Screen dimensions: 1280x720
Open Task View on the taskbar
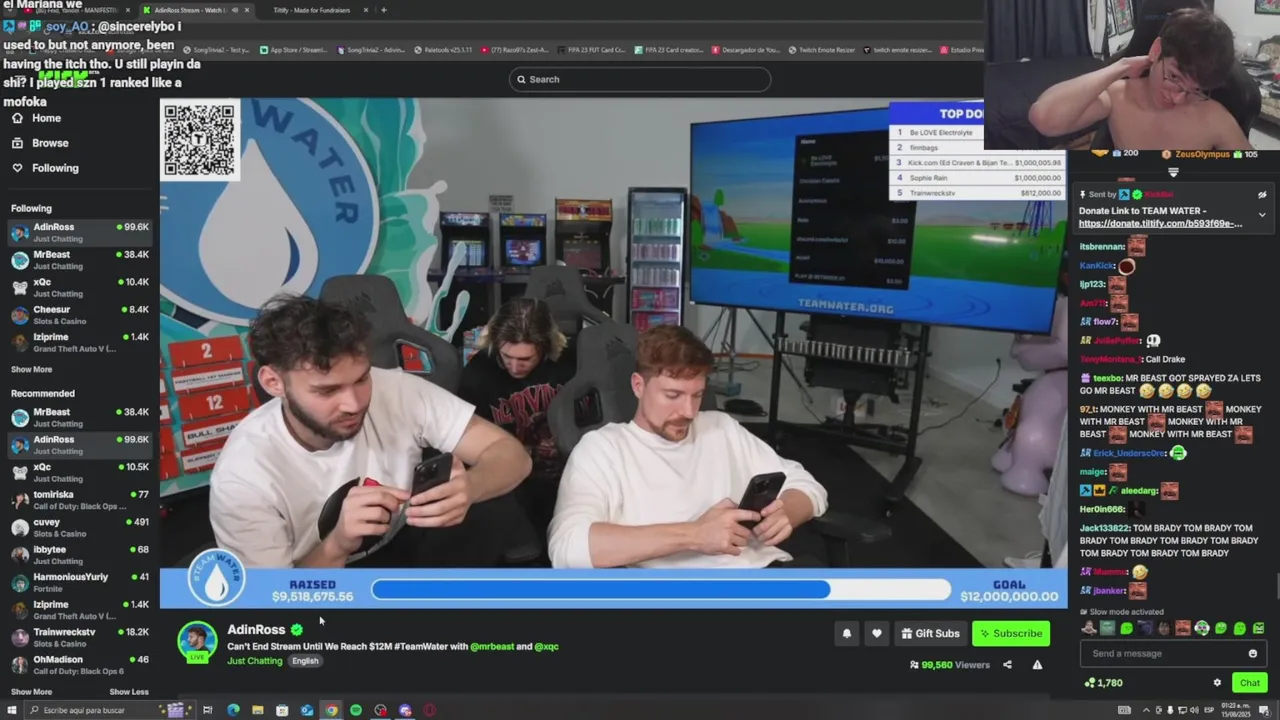(208, 710)
